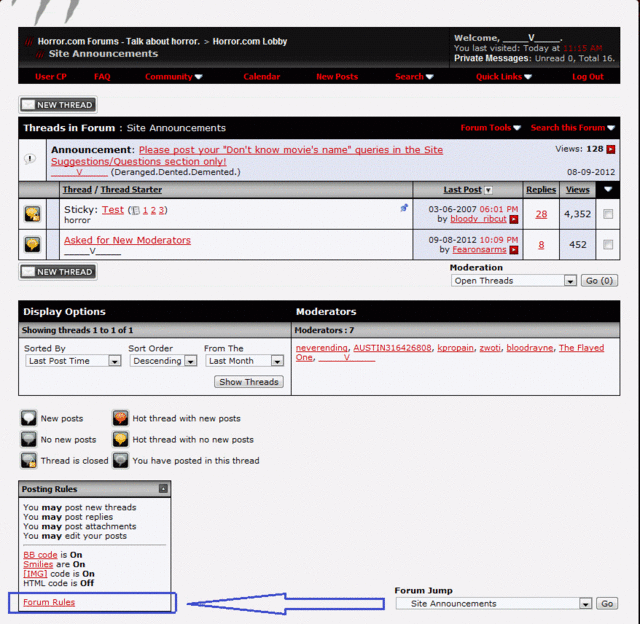
Task: Click the multi-page icon next to Test
Action: 136,211
